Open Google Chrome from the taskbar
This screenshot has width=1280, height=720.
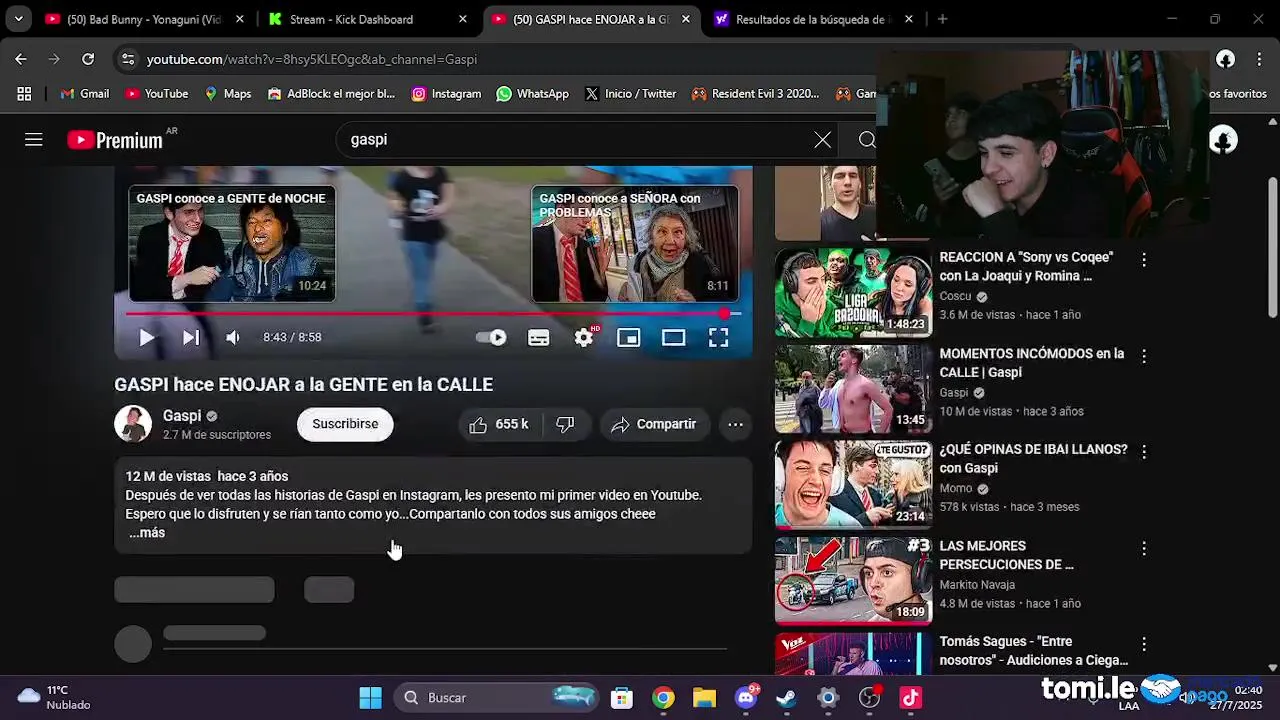click(663, 698)
